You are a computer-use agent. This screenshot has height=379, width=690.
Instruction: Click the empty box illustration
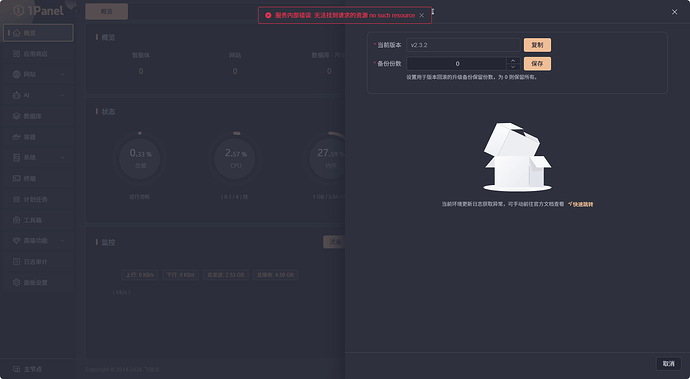517,157
